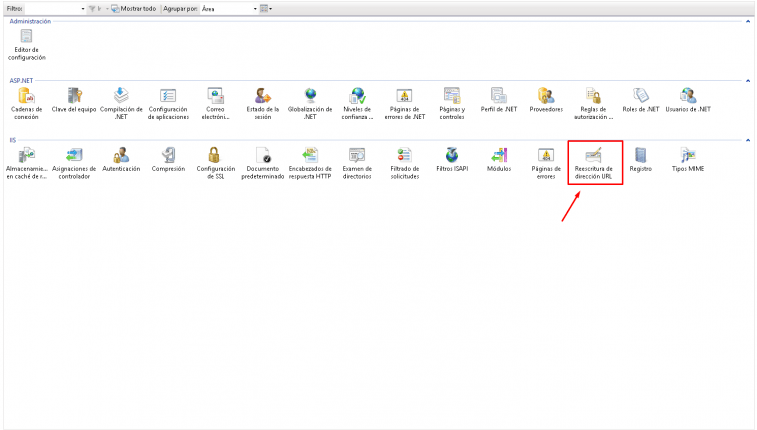Open Módulos feature
This screenshot has width=757, height=430.
499,160
